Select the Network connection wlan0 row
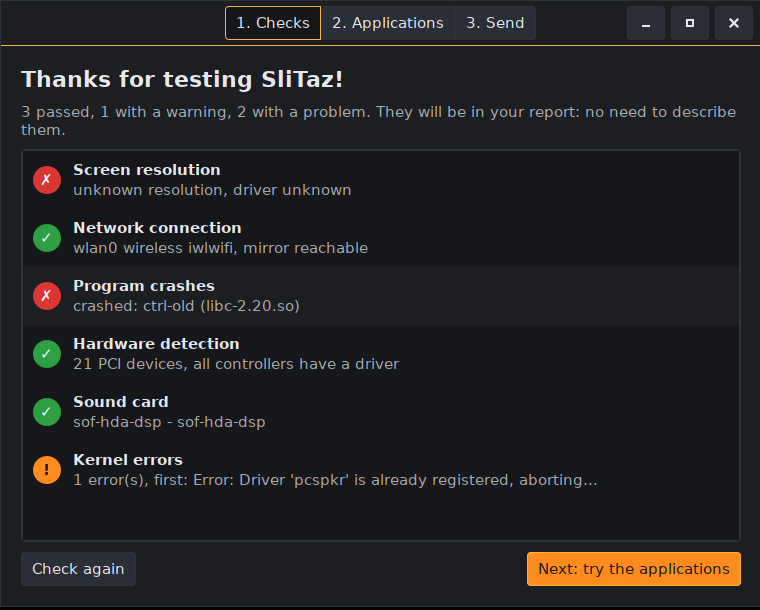Image resolution: width=760 pixels, height=610 pixels. (x=380, y=238)
